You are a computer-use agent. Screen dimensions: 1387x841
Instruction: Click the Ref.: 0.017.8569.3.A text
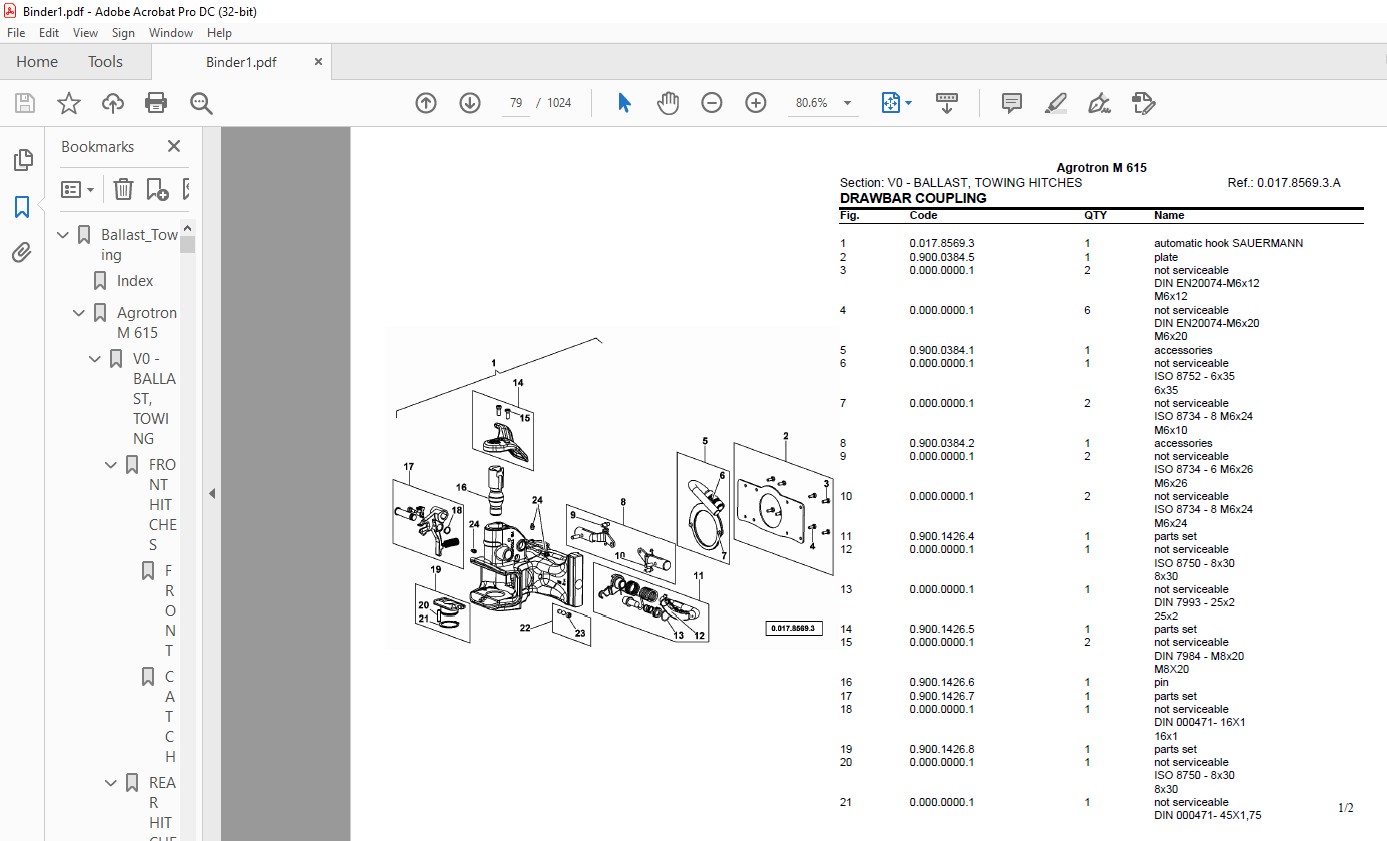click(x=1284, y=183)
